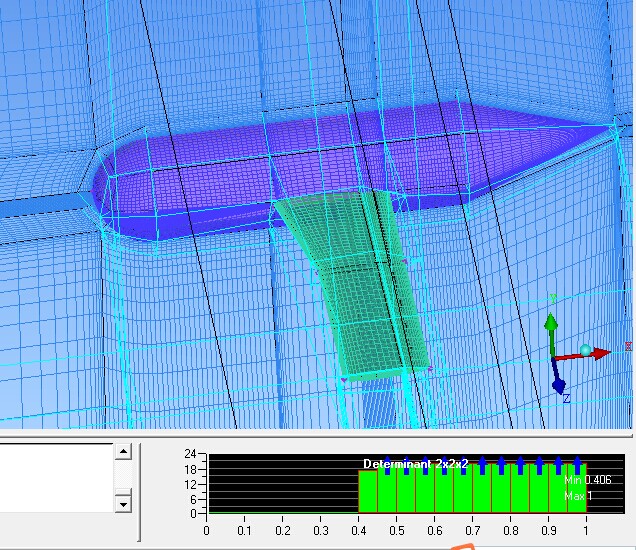Click the blue Z axis arrow on triad
Viewport: 636px width, 550px height.
559,384
